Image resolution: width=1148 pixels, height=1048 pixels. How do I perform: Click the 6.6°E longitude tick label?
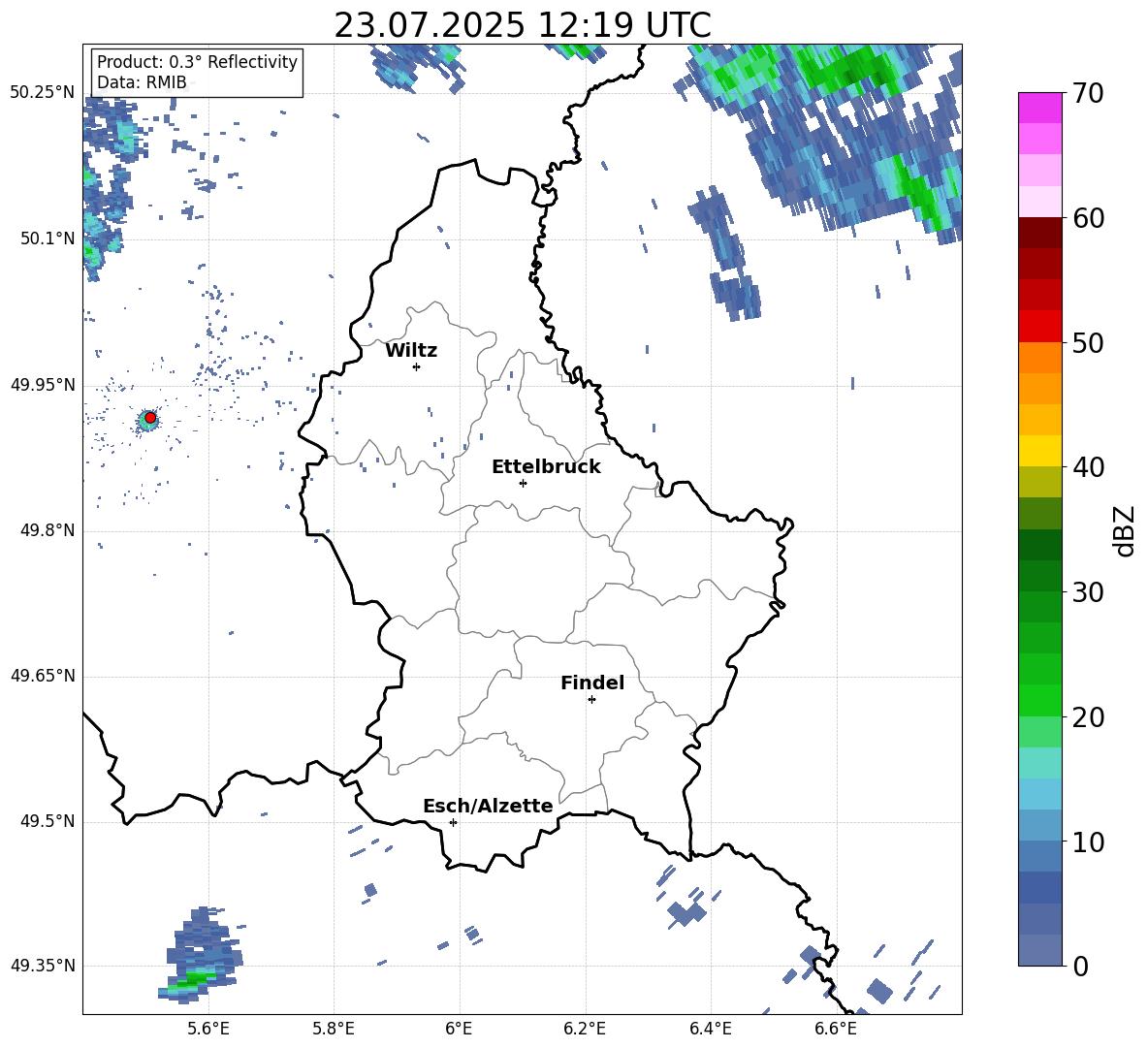(x=836, y=1030)
